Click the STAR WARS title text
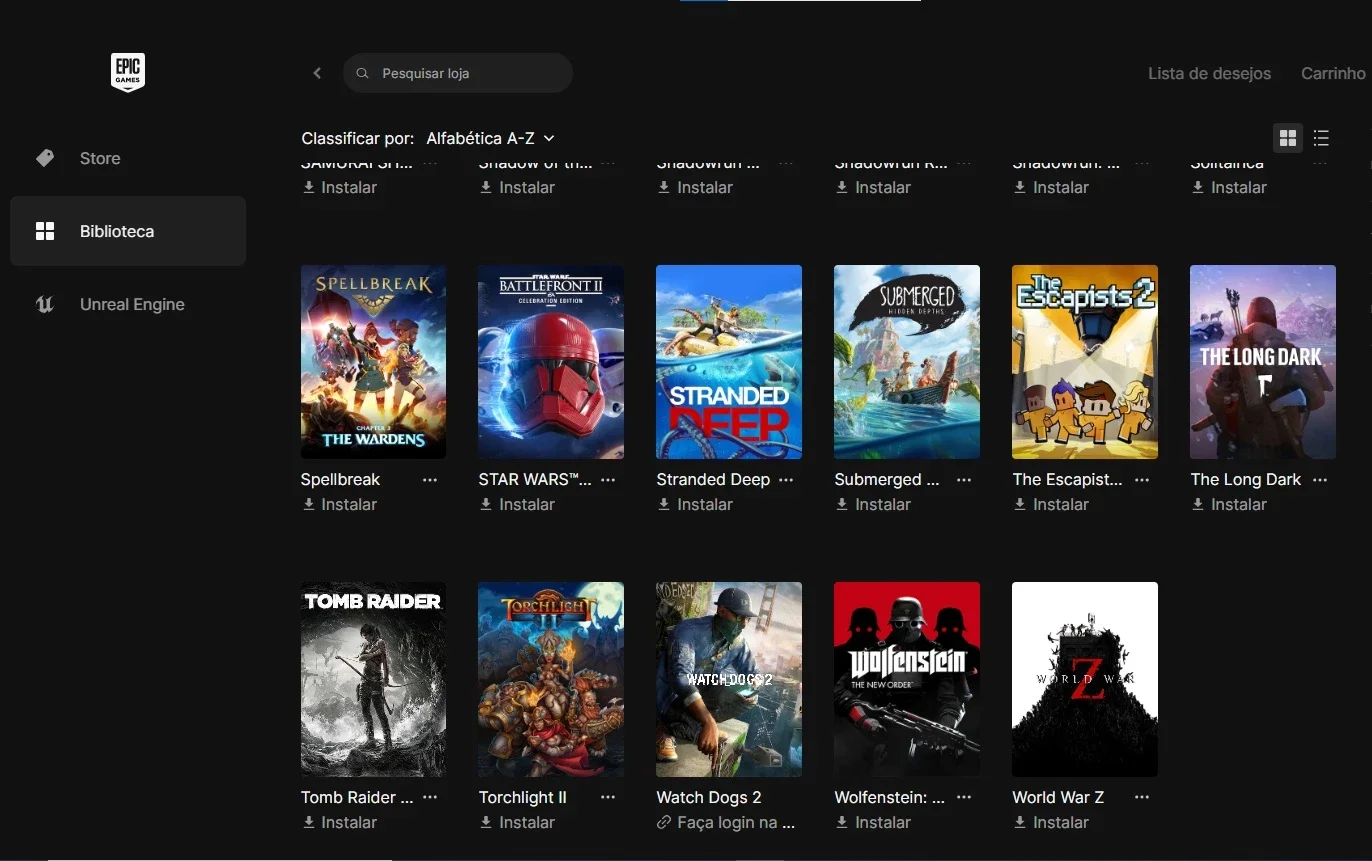Viewport: 1372px width, 861px height. click(x=535, y=480)
